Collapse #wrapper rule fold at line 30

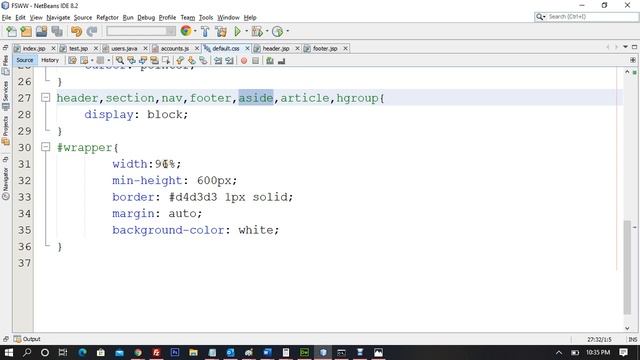point(46,147)
